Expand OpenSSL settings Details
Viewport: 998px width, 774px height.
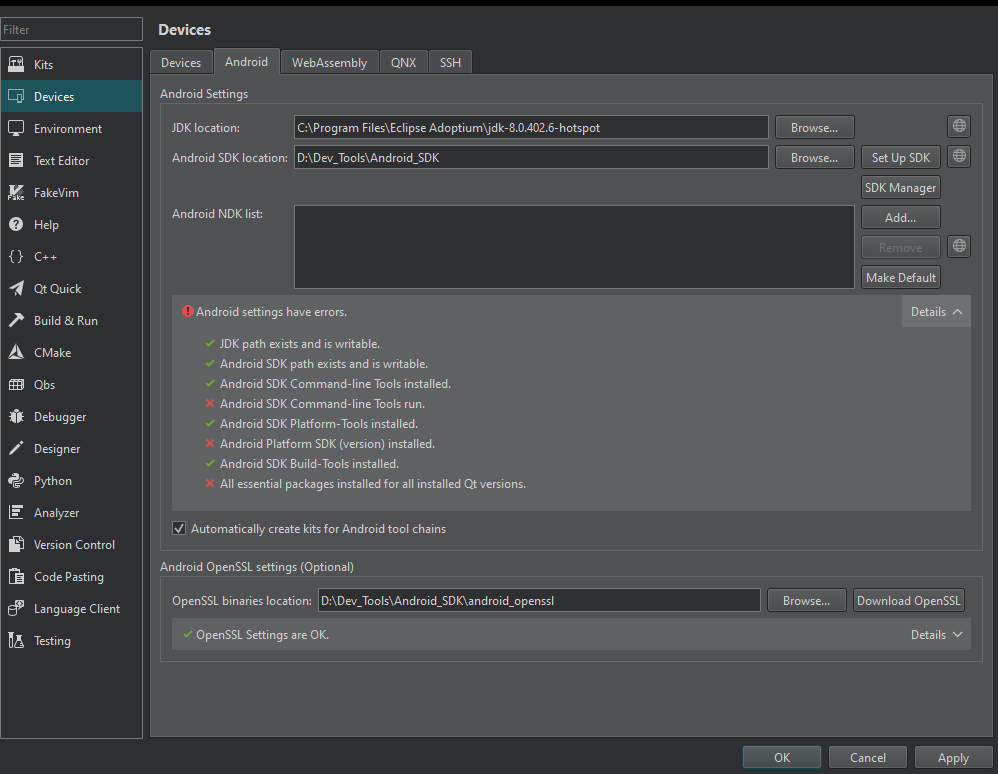click(936, 634)
